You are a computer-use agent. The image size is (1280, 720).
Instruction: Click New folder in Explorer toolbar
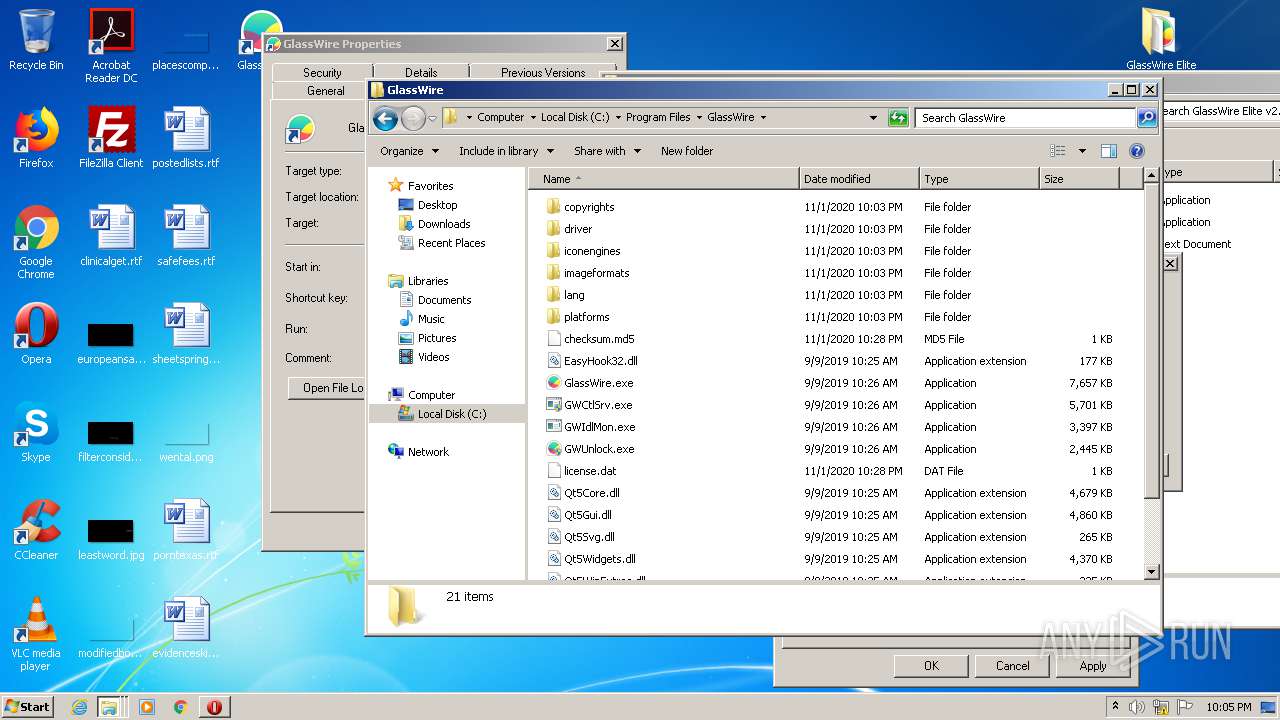[x=687, y=151]
